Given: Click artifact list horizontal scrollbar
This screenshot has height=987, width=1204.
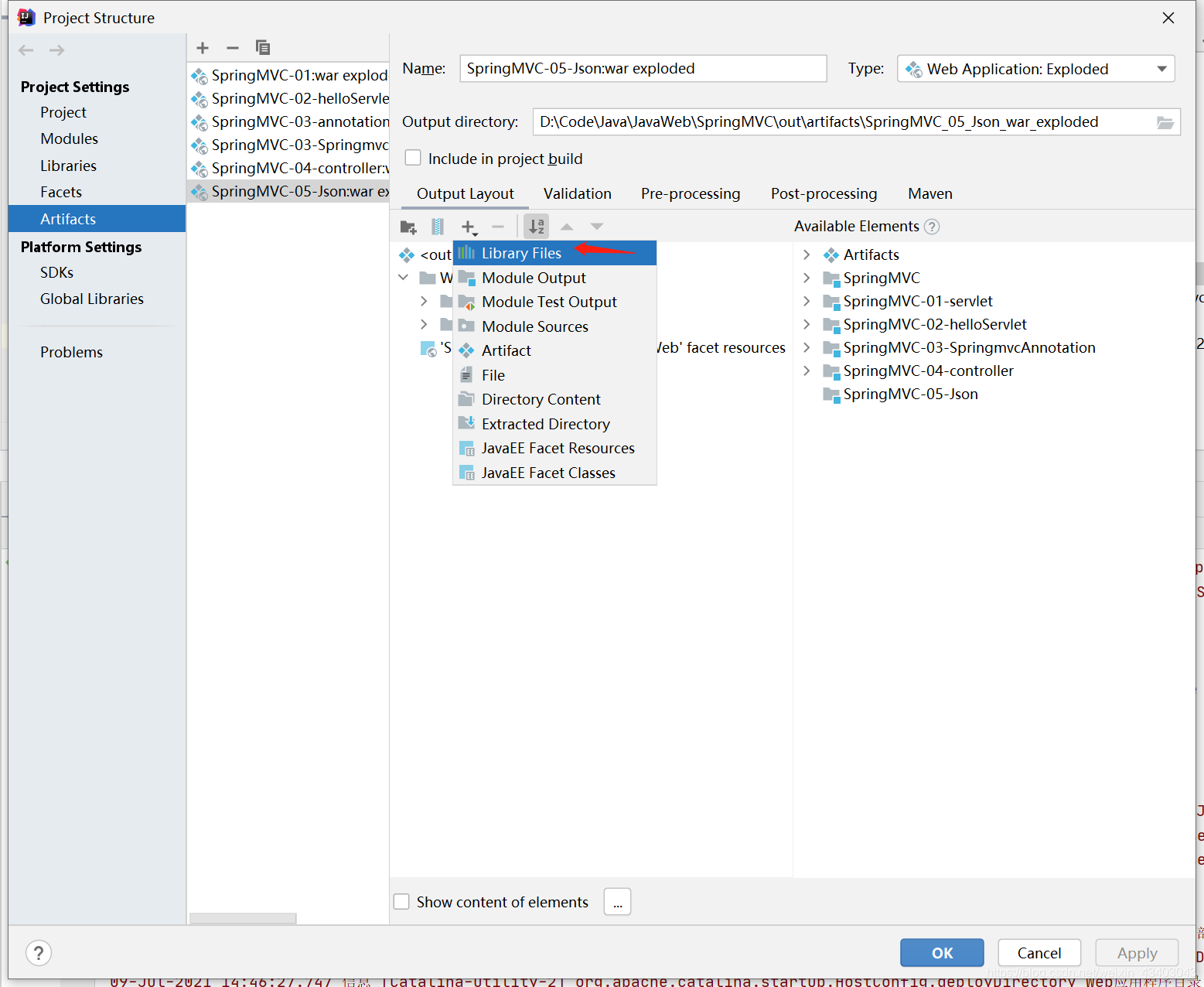Looking at the screenshot, I should point(243,918).
